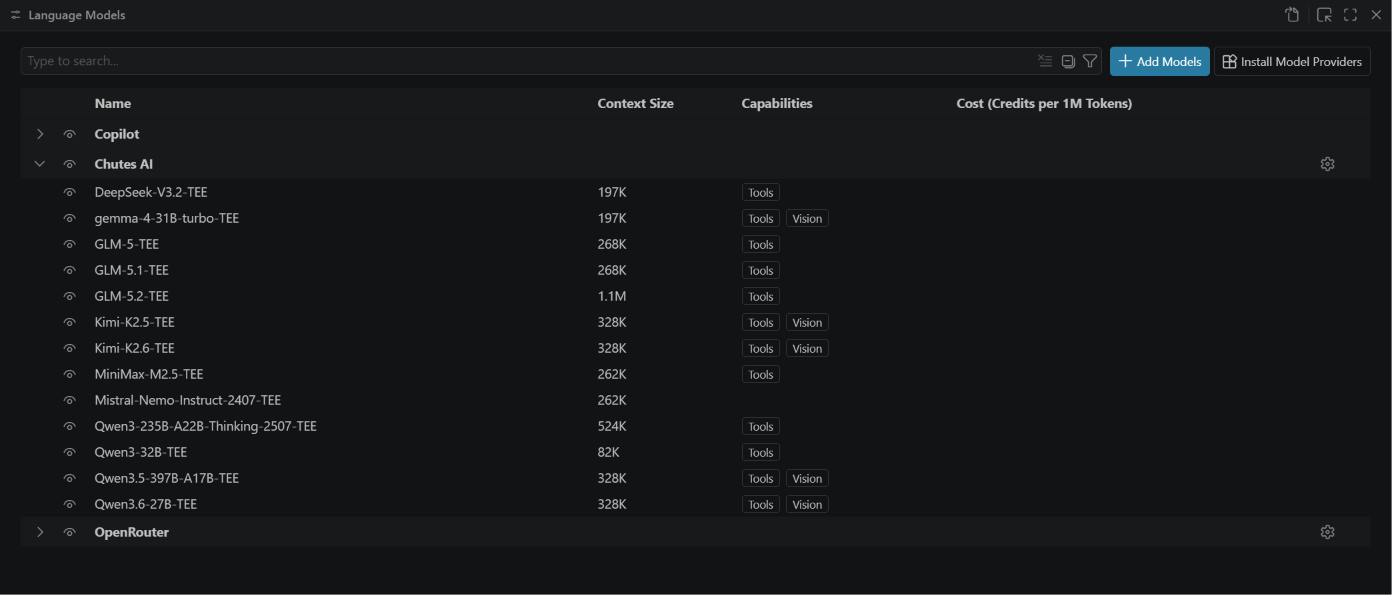Select the Qwen3-235B-A22B-Thinking-2507-TEE model name

tap(206, 426)
